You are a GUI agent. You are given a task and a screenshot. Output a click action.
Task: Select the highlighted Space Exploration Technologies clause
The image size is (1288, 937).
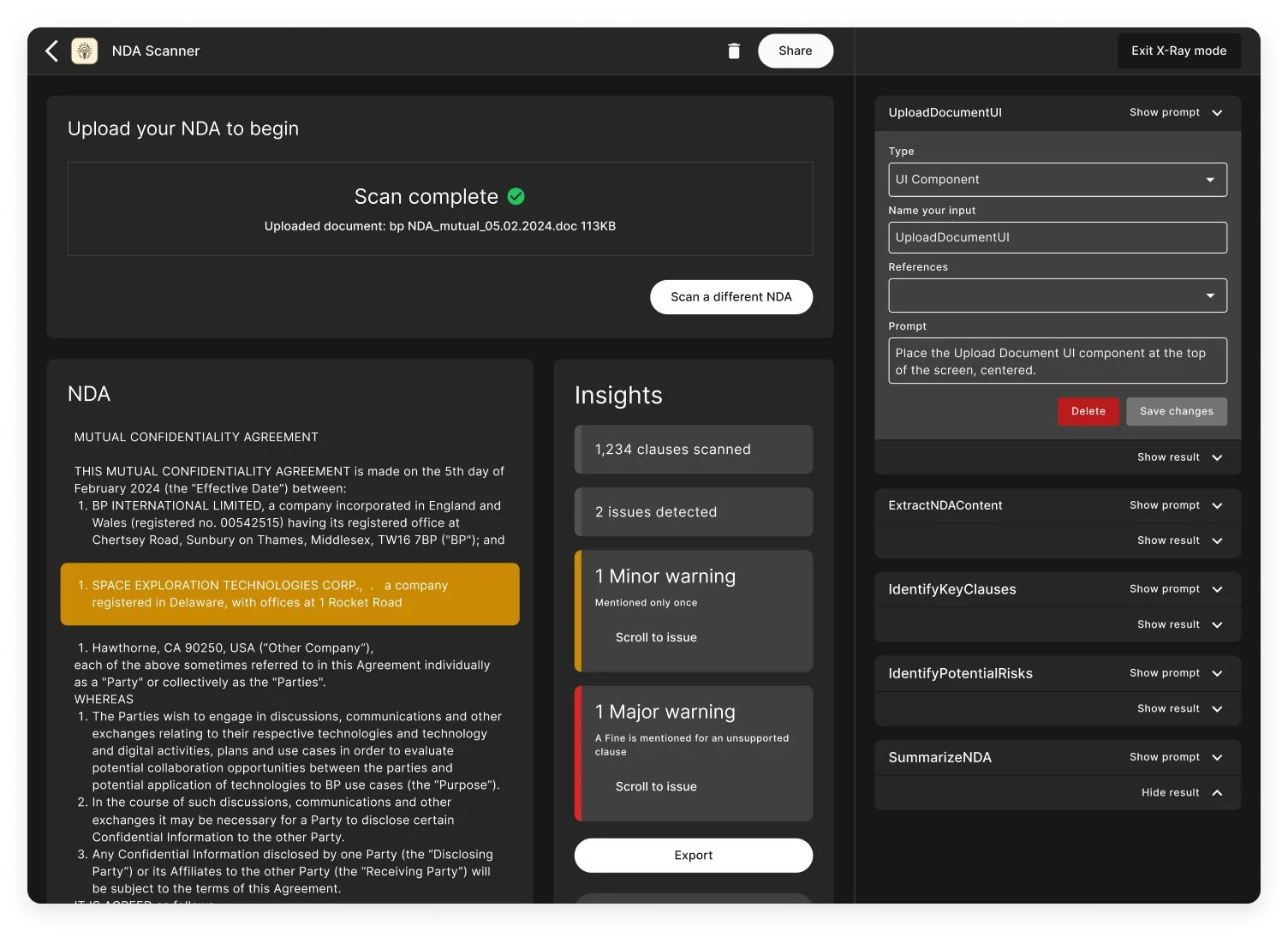click(x=289, y=594)
